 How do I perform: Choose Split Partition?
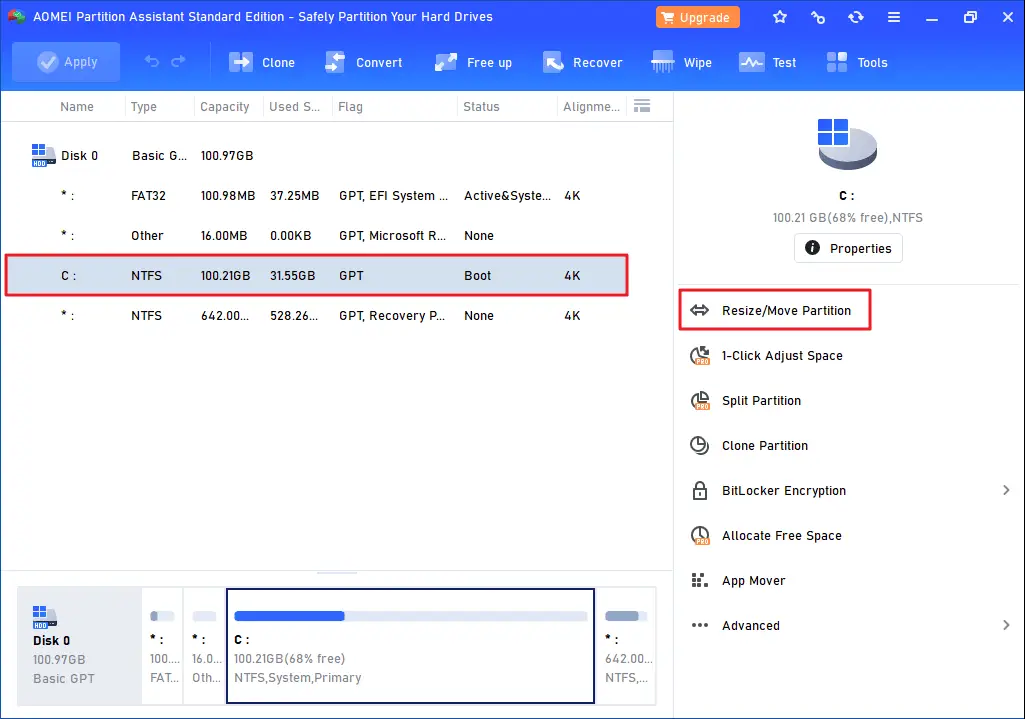point(761,401)
